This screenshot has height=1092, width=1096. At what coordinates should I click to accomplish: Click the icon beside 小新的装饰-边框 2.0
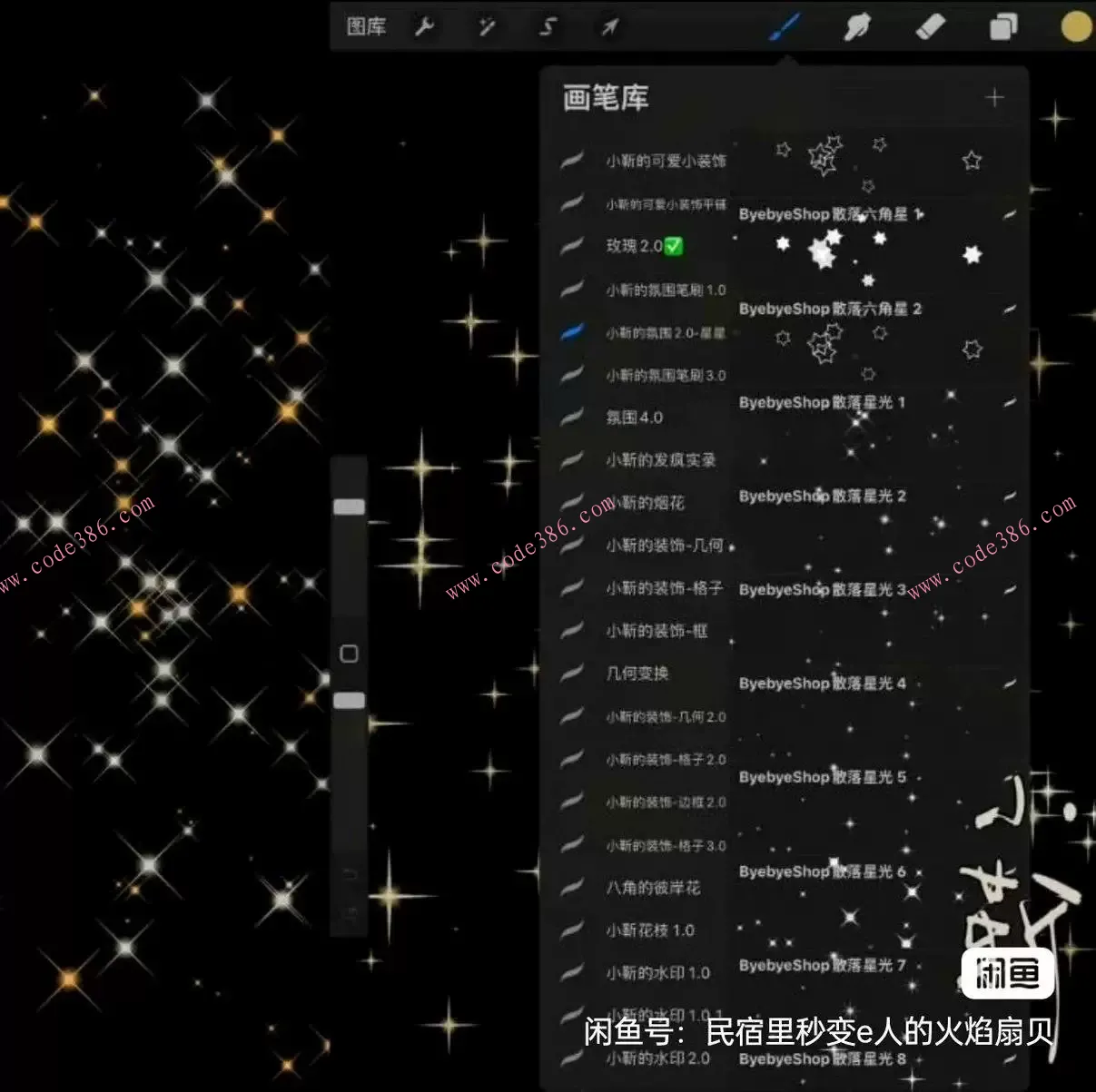571,802
